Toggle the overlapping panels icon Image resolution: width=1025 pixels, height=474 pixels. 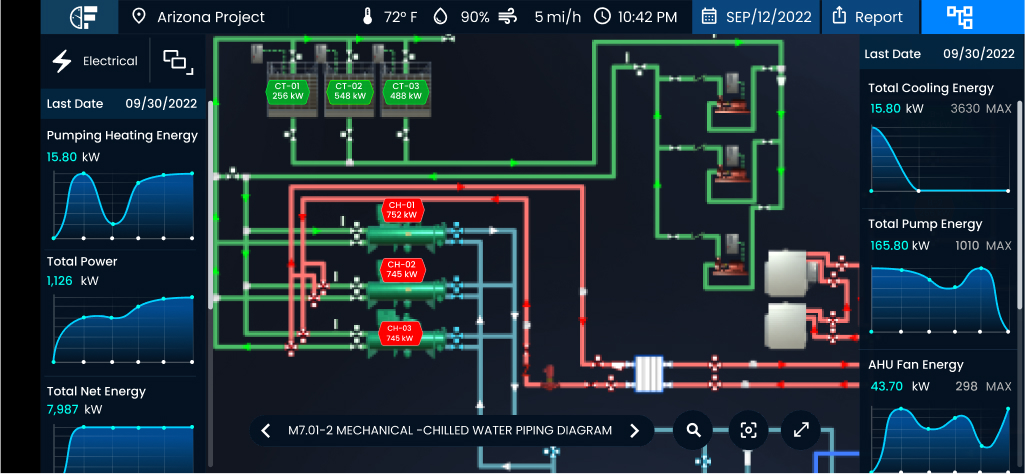[177, 61]
